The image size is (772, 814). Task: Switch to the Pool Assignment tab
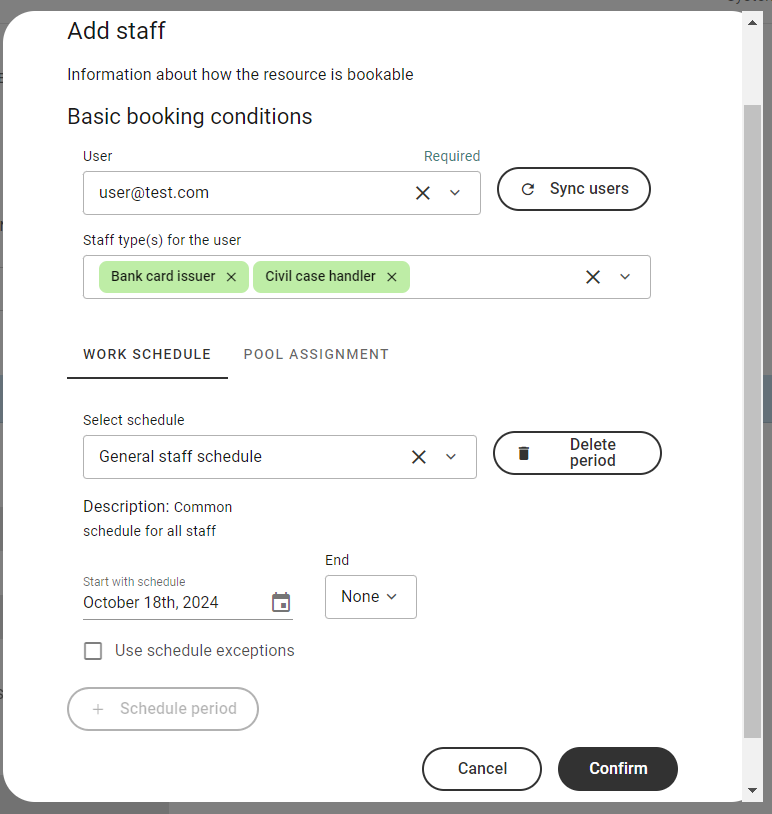[x=316, y=354]
